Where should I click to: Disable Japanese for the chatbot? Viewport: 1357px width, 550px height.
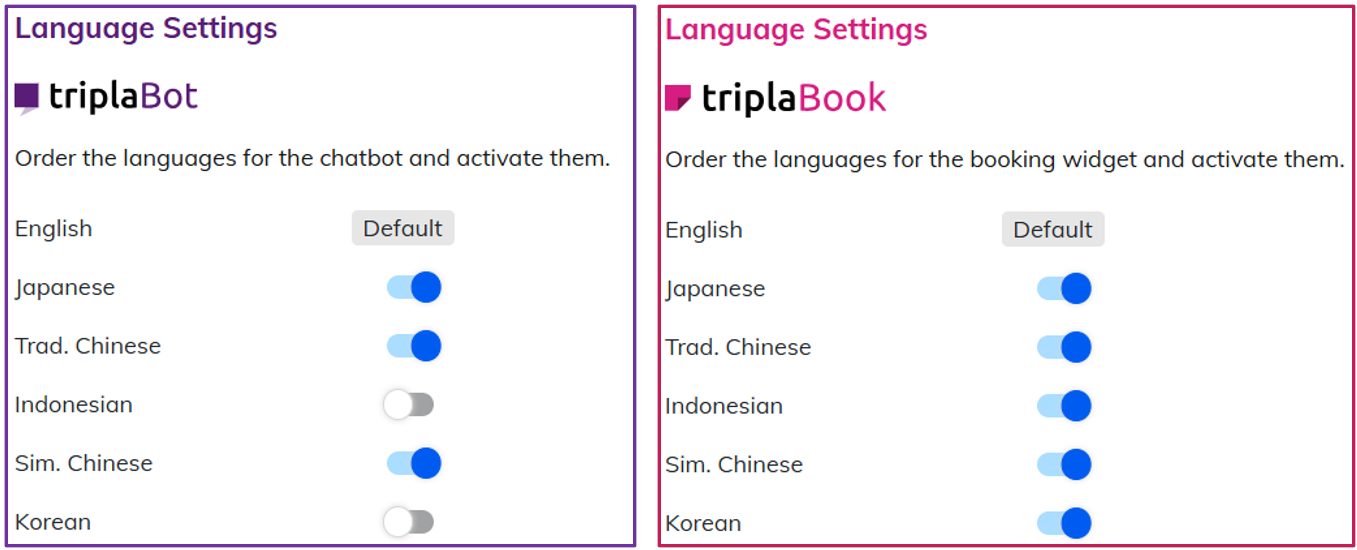tap(413, 287)
